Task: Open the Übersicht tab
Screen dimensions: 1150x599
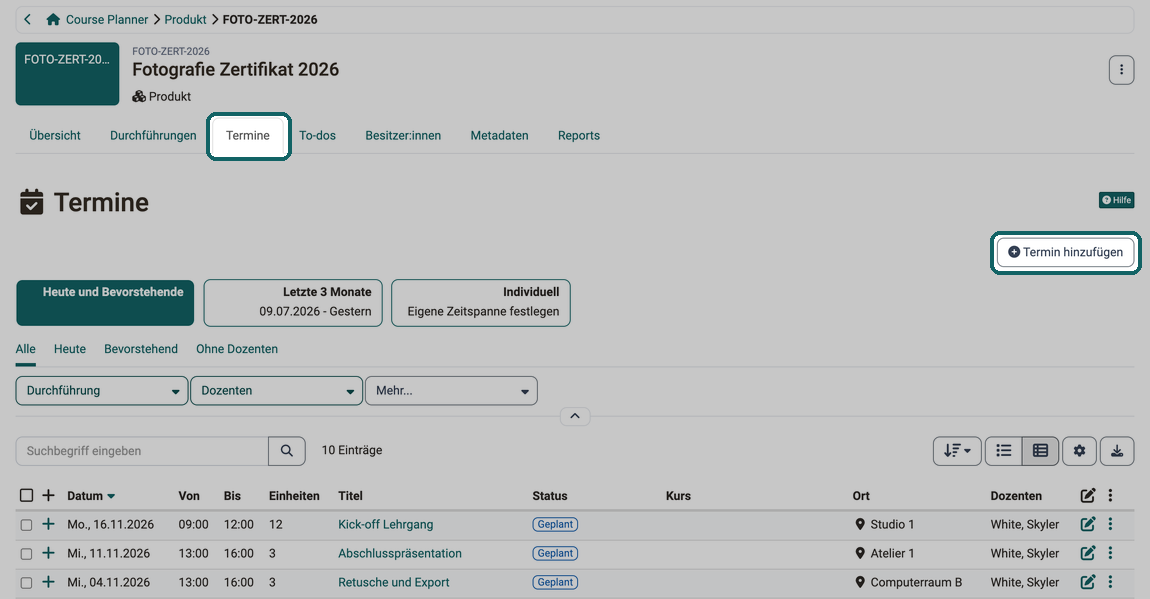Action: tap(55, 136)
